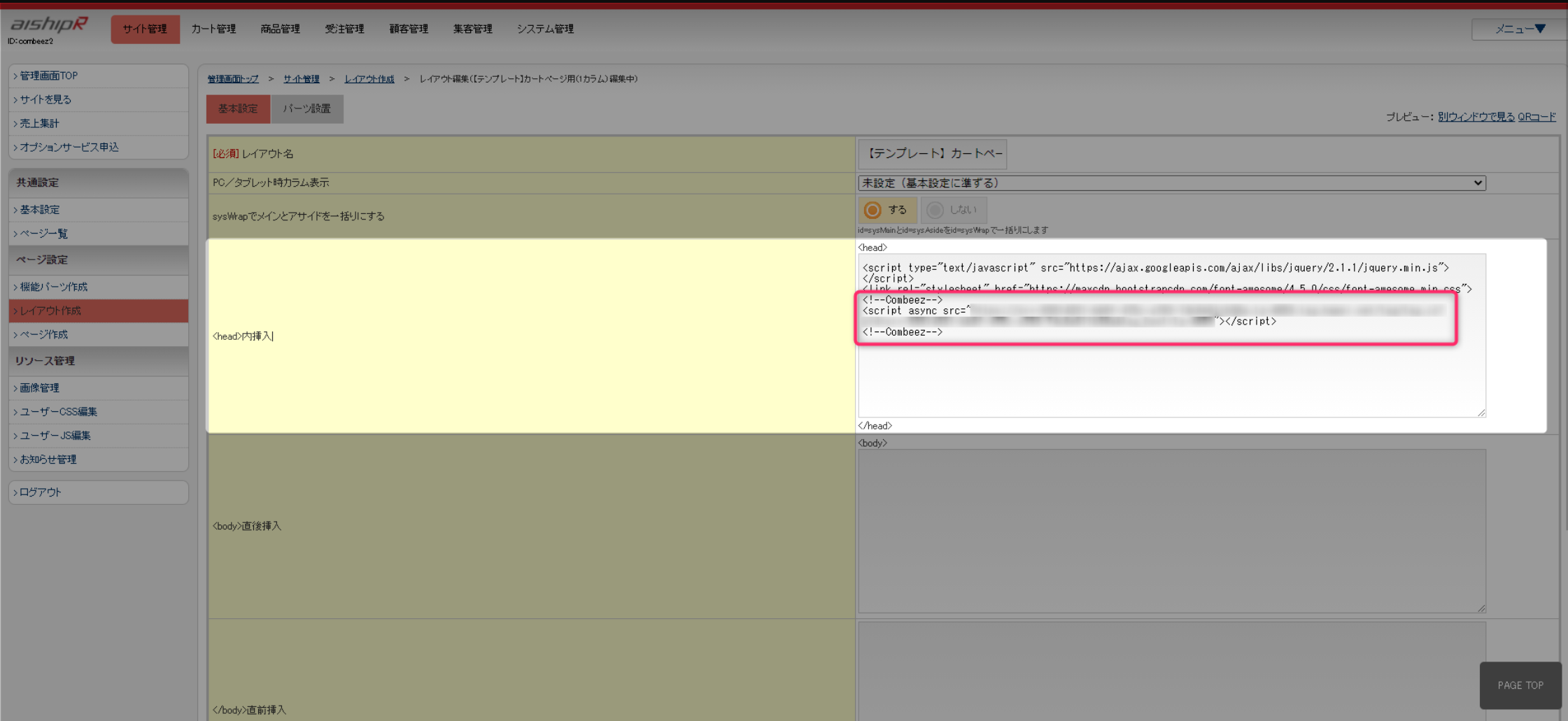Open the 顧客管理 top menu
The width and height of the screenshot is (1568, 721).
pos(409,29)
